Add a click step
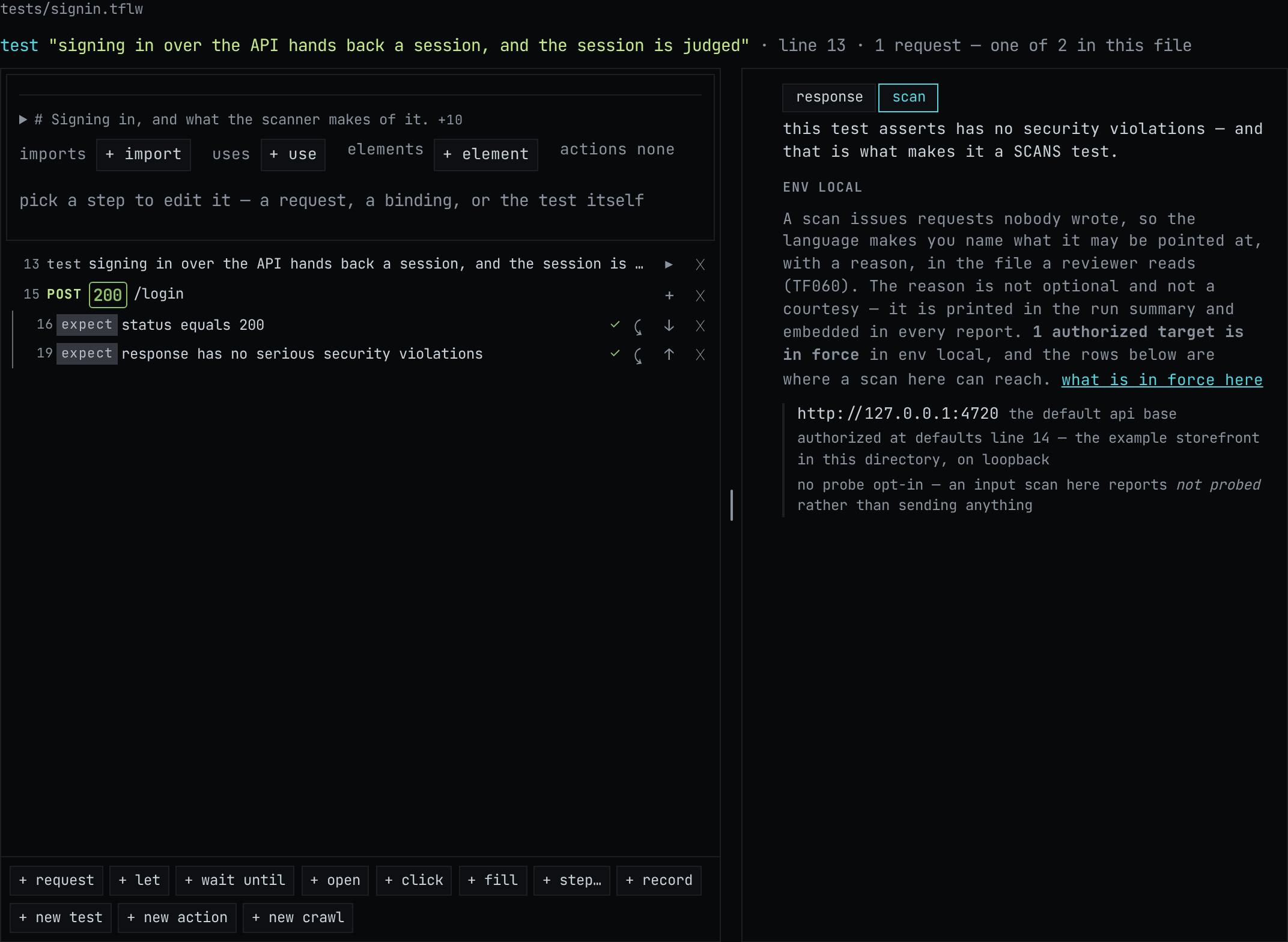The height and width of the screenshot is (942, 1288). [x=414, y=881]
